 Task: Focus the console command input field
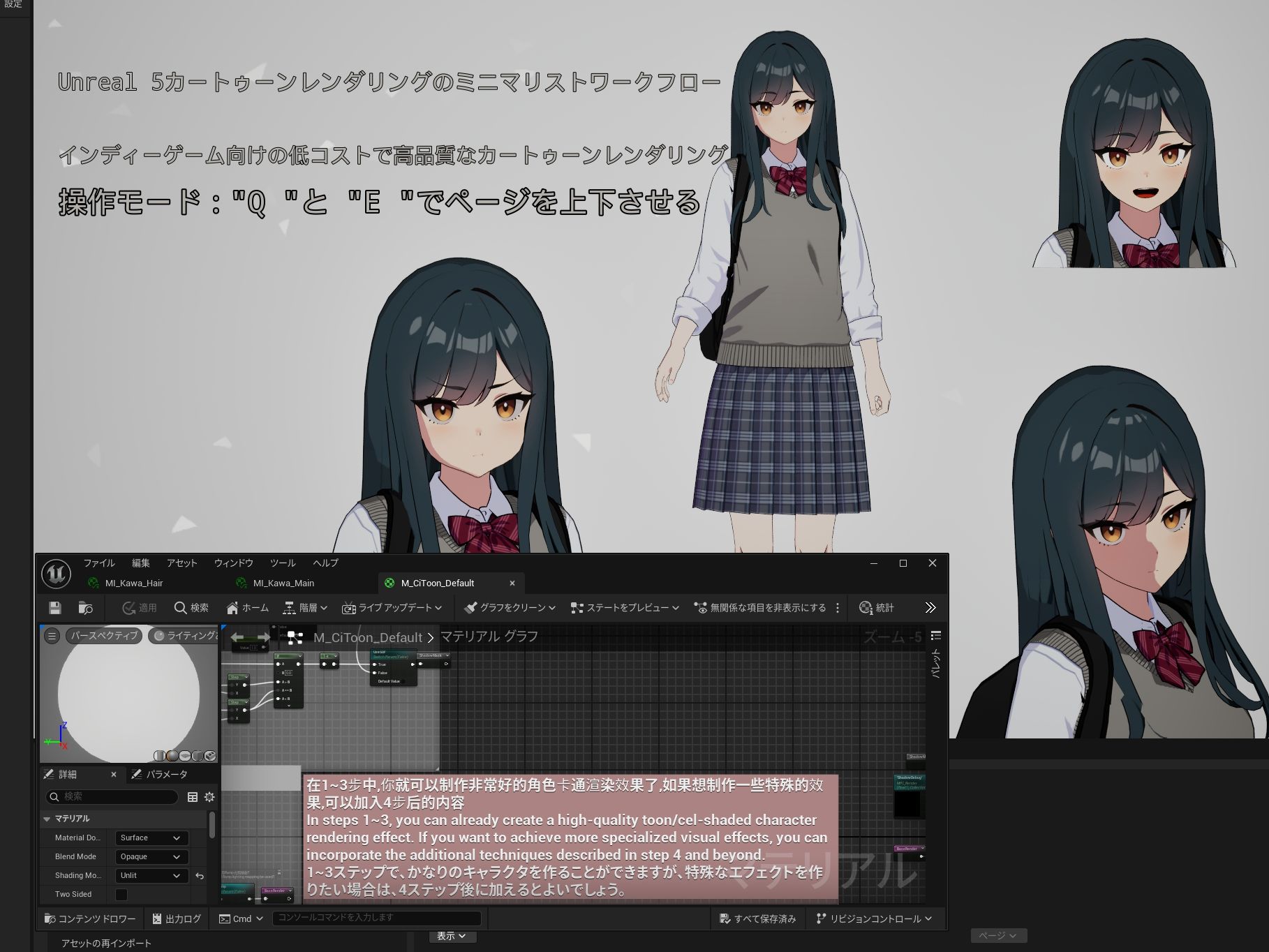click(x=377, y=918)
